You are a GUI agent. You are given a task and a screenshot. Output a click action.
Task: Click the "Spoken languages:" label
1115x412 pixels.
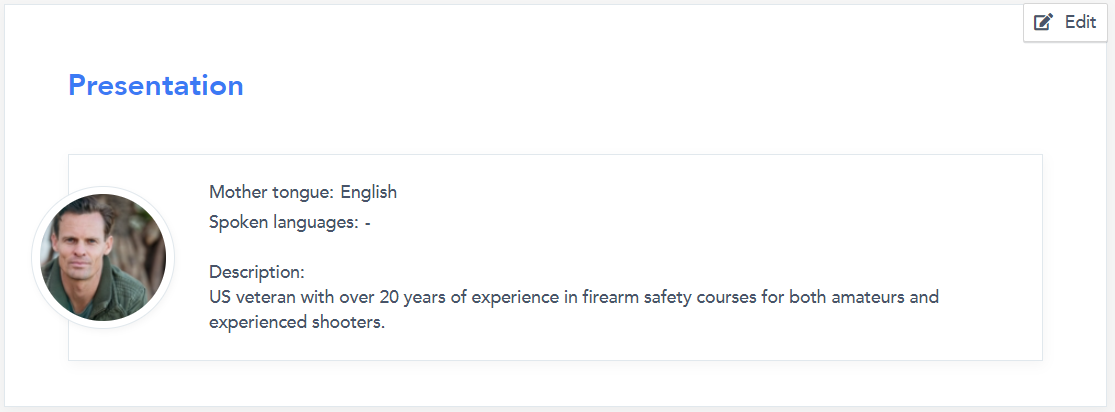(283, 222)
